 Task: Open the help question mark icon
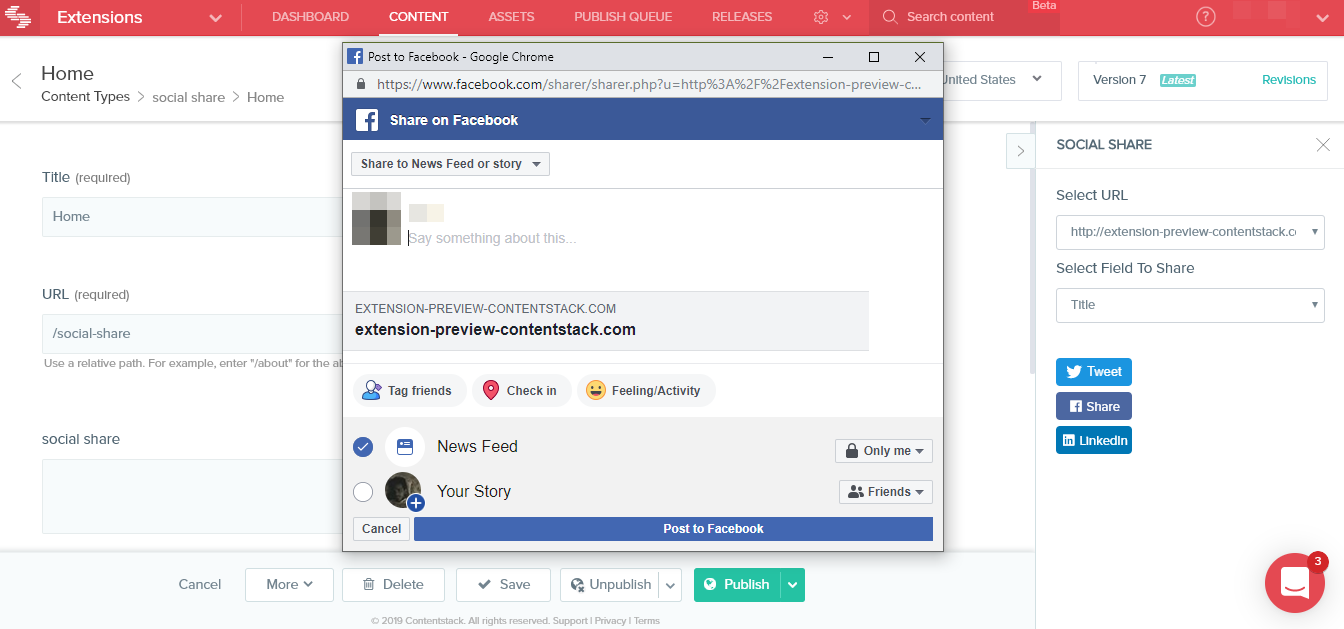point(1206,17)
